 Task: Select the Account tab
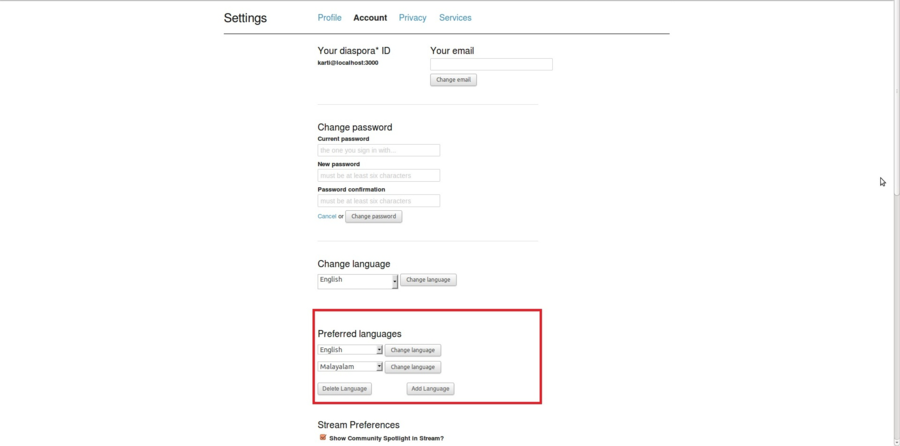(370, 18)
